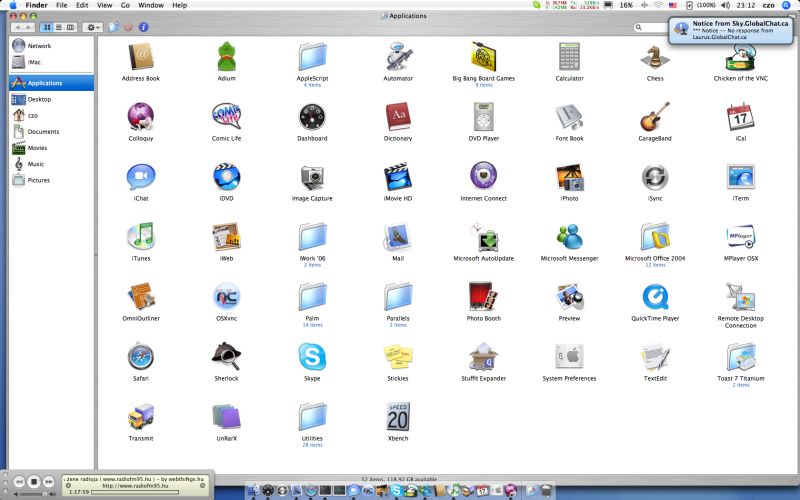The width and height of the screenshot is (800, 500).
Task: Click the Spotlight icon in menu bar
Action: [787, 5]
